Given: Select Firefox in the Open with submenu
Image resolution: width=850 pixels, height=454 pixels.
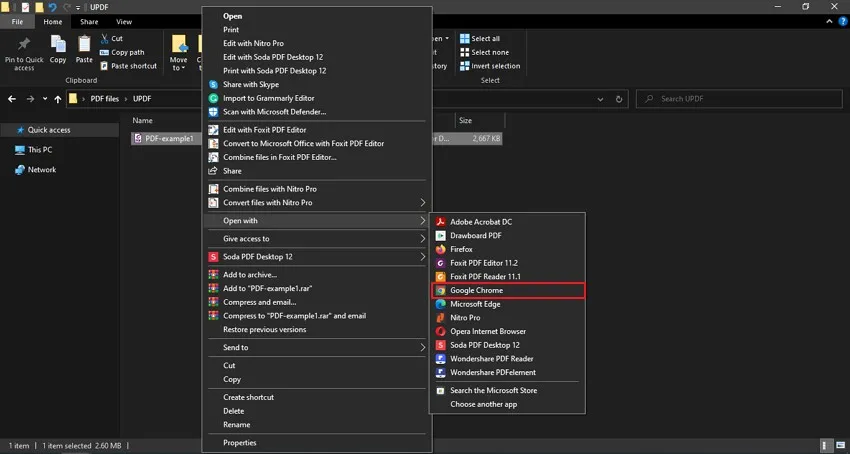Looking at the screenshot, I should (x=507, y=250).
